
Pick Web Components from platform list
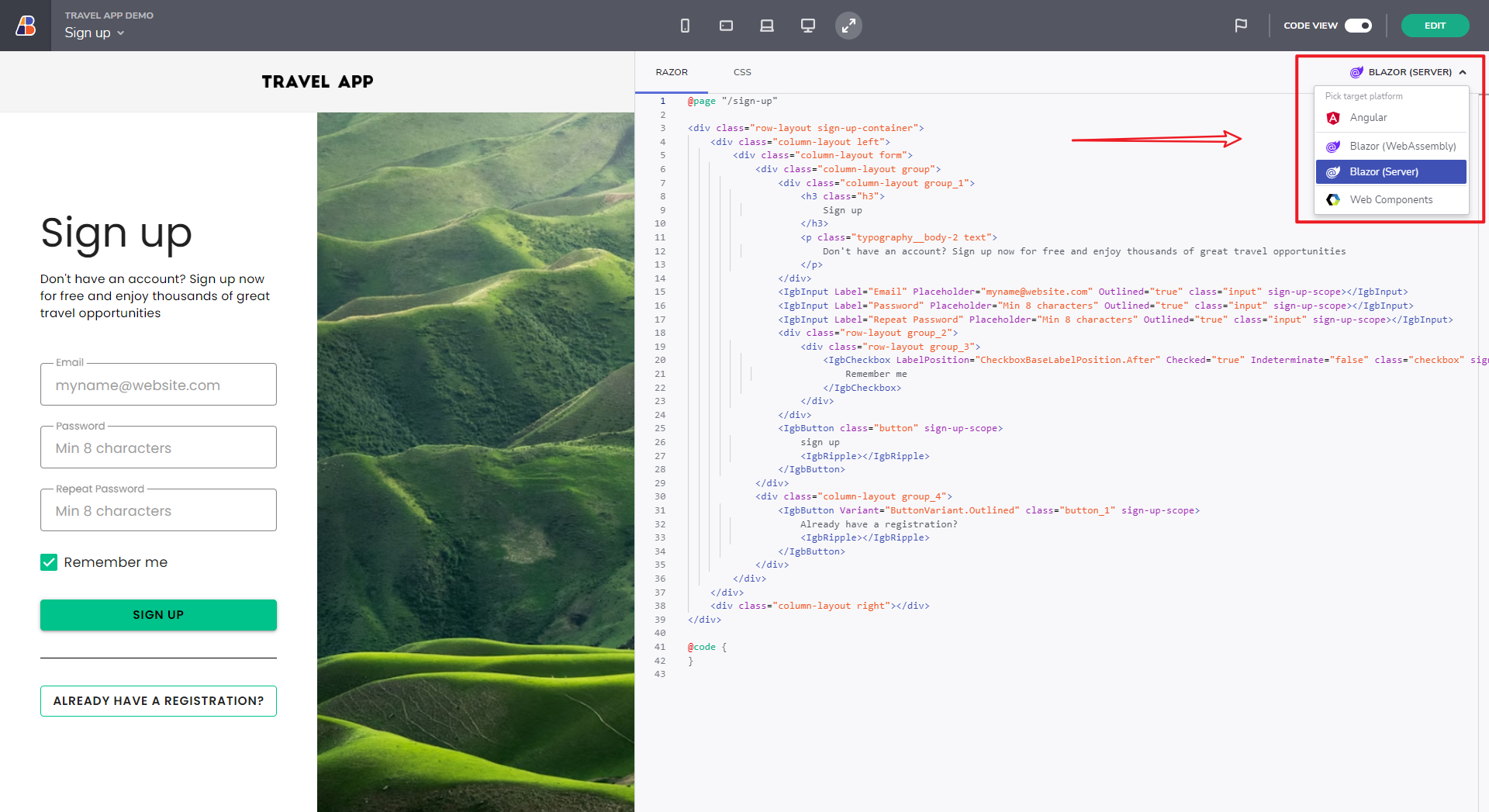[1391, 200]
